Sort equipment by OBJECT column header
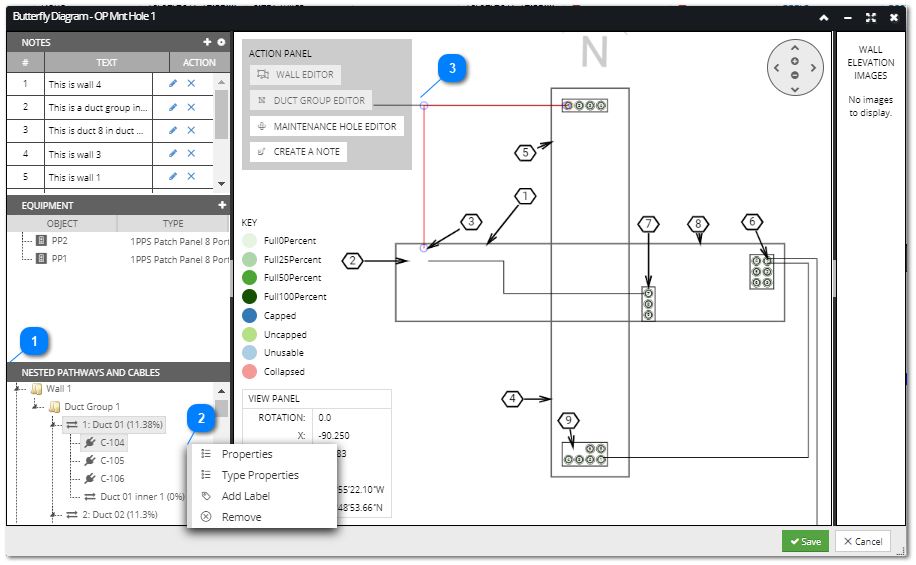916x565 pixels. pos(62,224)
